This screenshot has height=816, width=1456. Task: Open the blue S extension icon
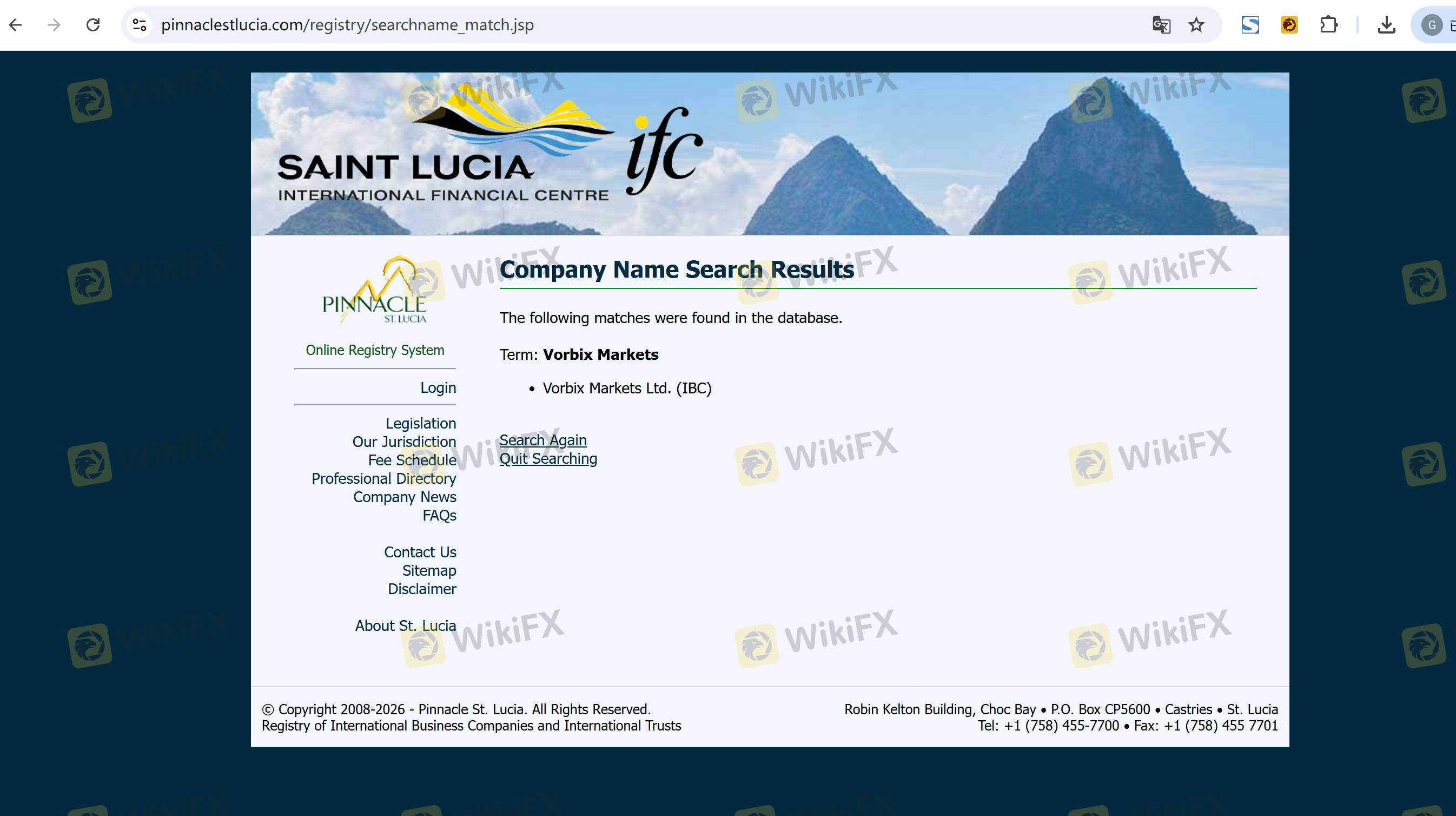1250,25
